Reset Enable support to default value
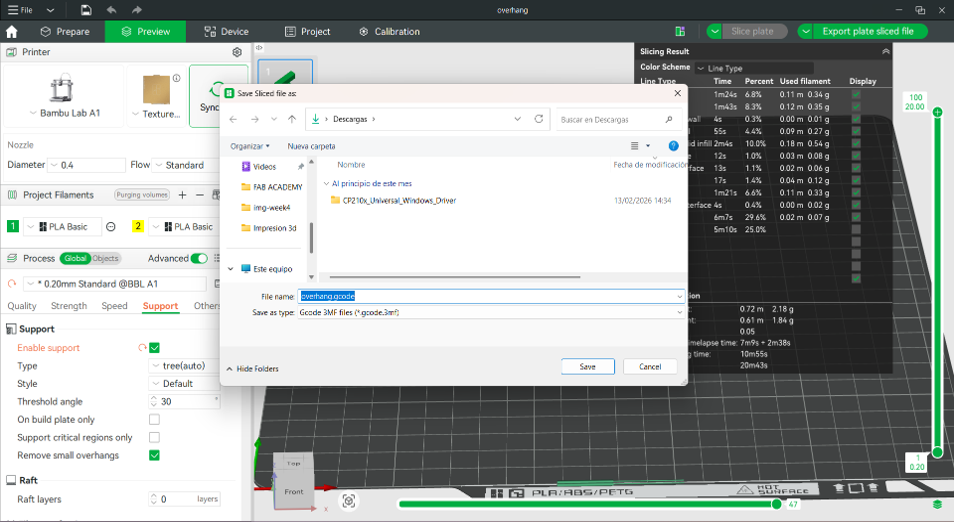Image resolution: width=954 pixels, height=522 pixels. click(x=142, y=348)
